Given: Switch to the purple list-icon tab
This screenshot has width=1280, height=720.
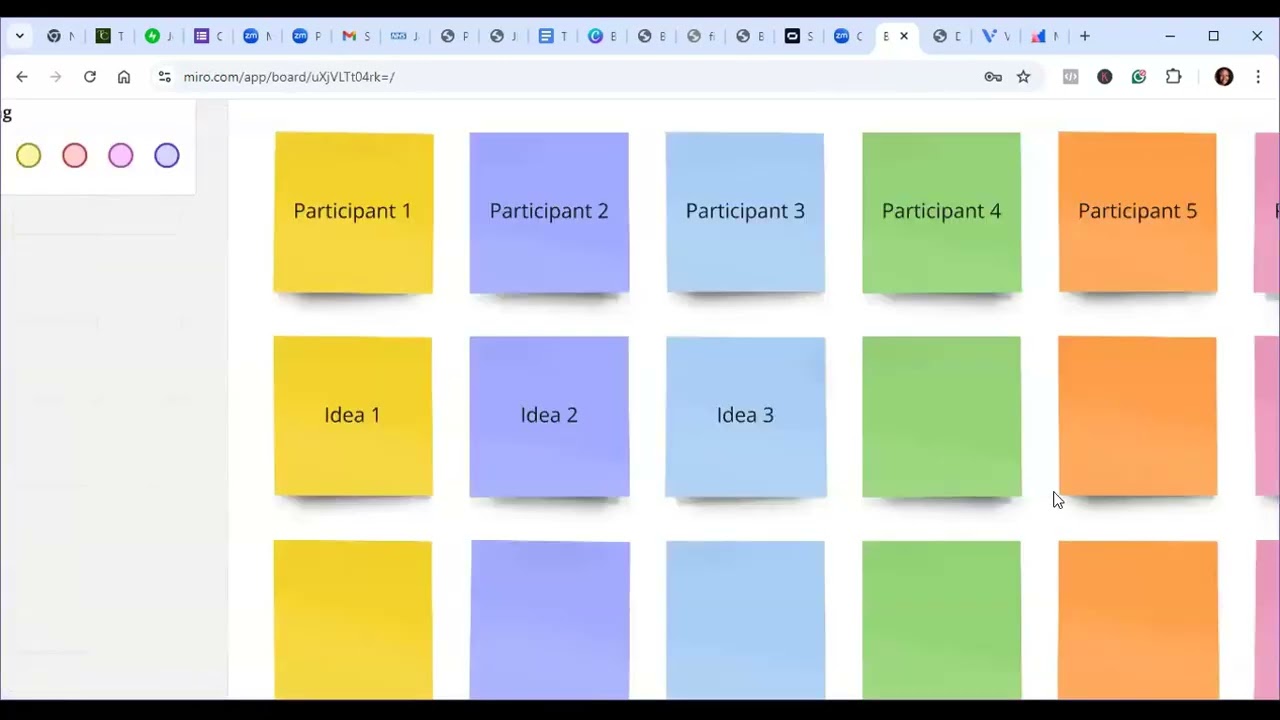Looking at the screenshot, I should pyautogui.click(x=208, y=36).
